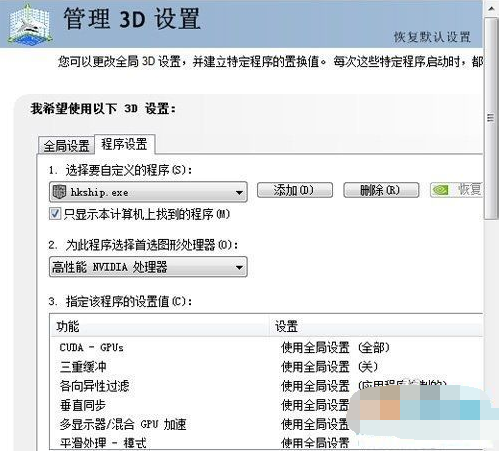Select the 垂直同步 row
This screenshot has height=451, width=499.
266,405
